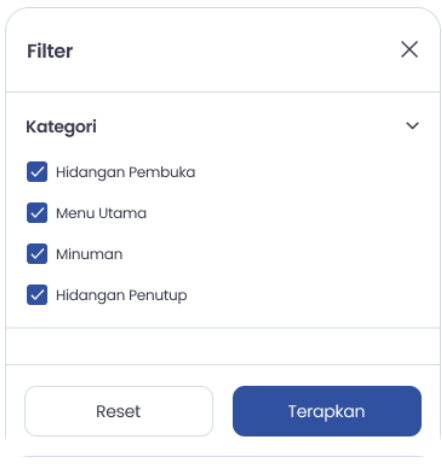
Task: Click the empty section below the Kategori list
Action: pos(223,346)
